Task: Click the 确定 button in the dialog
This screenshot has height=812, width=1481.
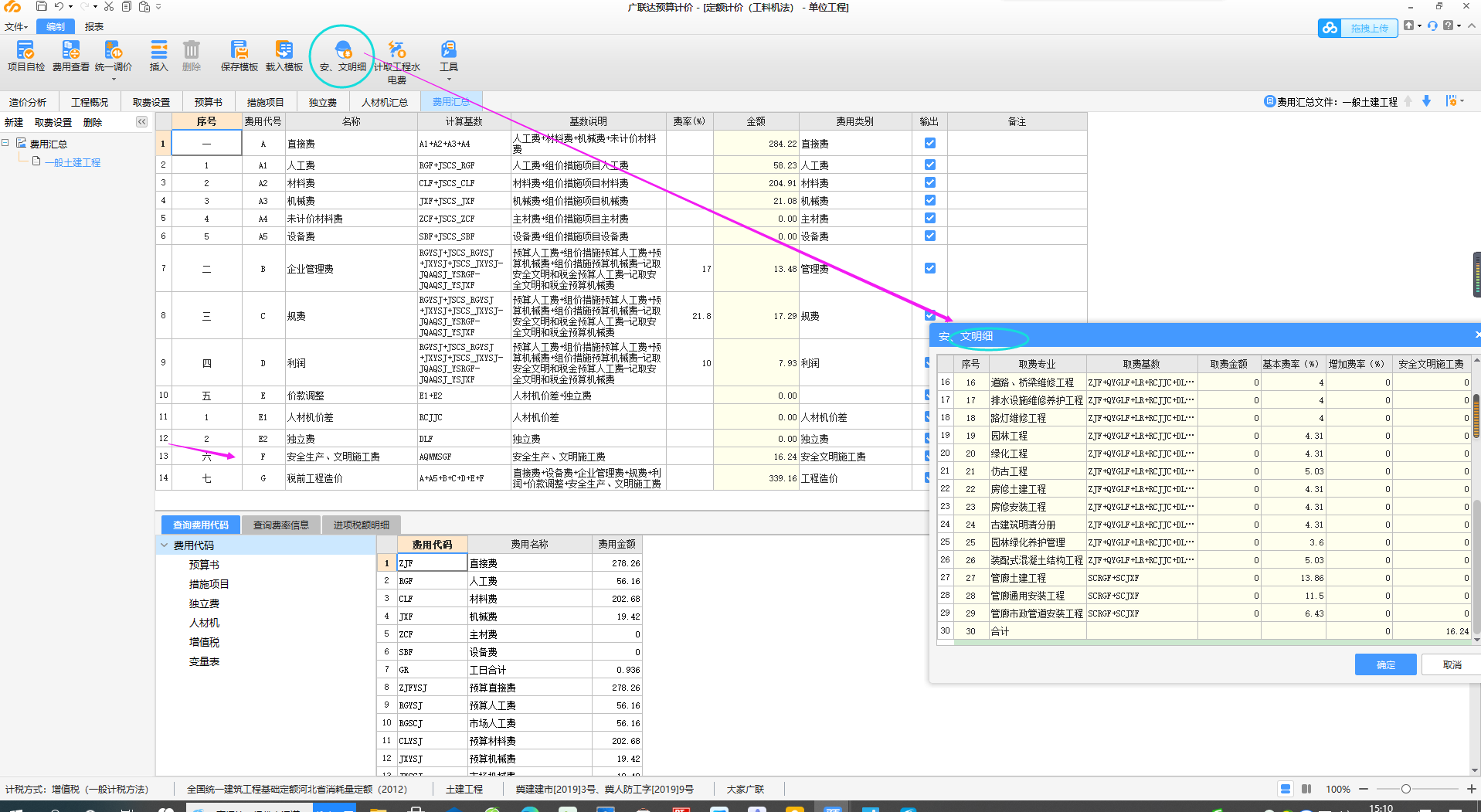Action: coord(1386,664)
